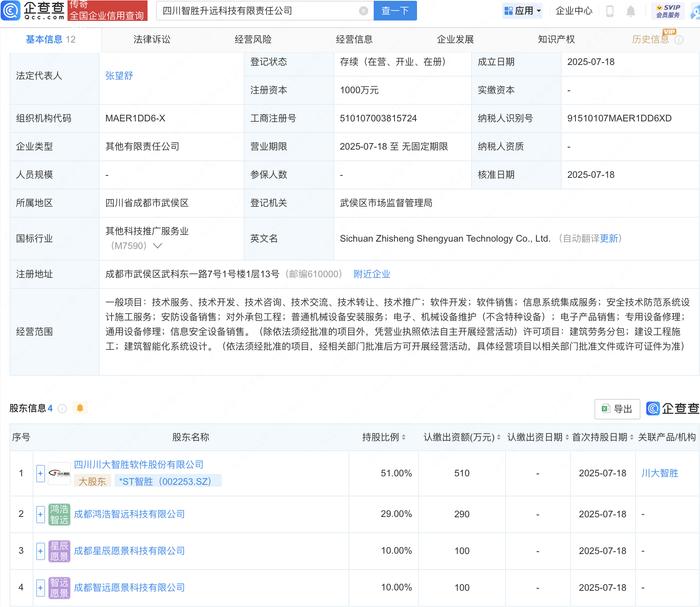Switch to 法律诉讼 tab
This screenshot has width=700, height=607.
tap(152, 39)
